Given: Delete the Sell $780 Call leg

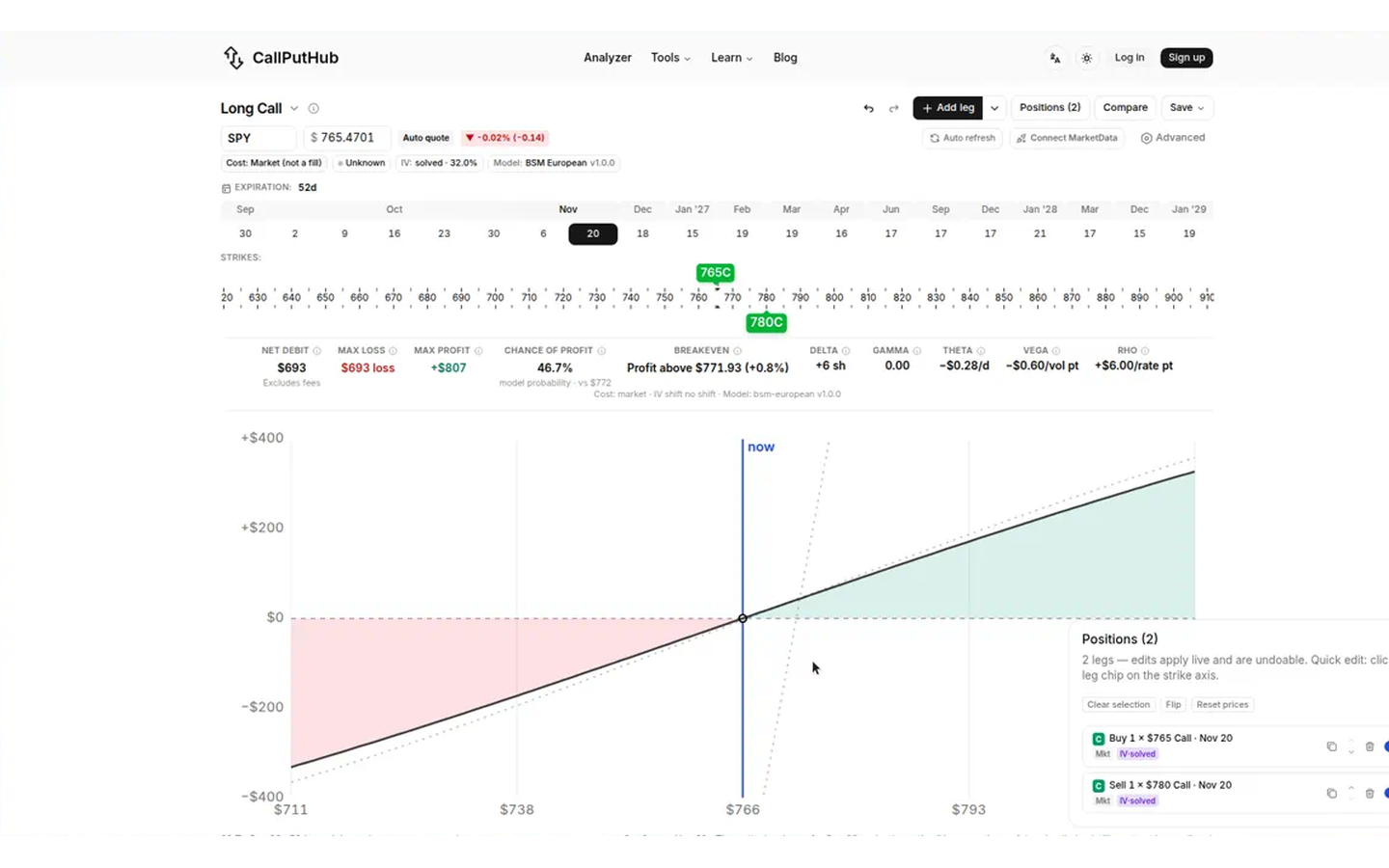Looking at the screenshot, I should click(x=1370, y=793).
